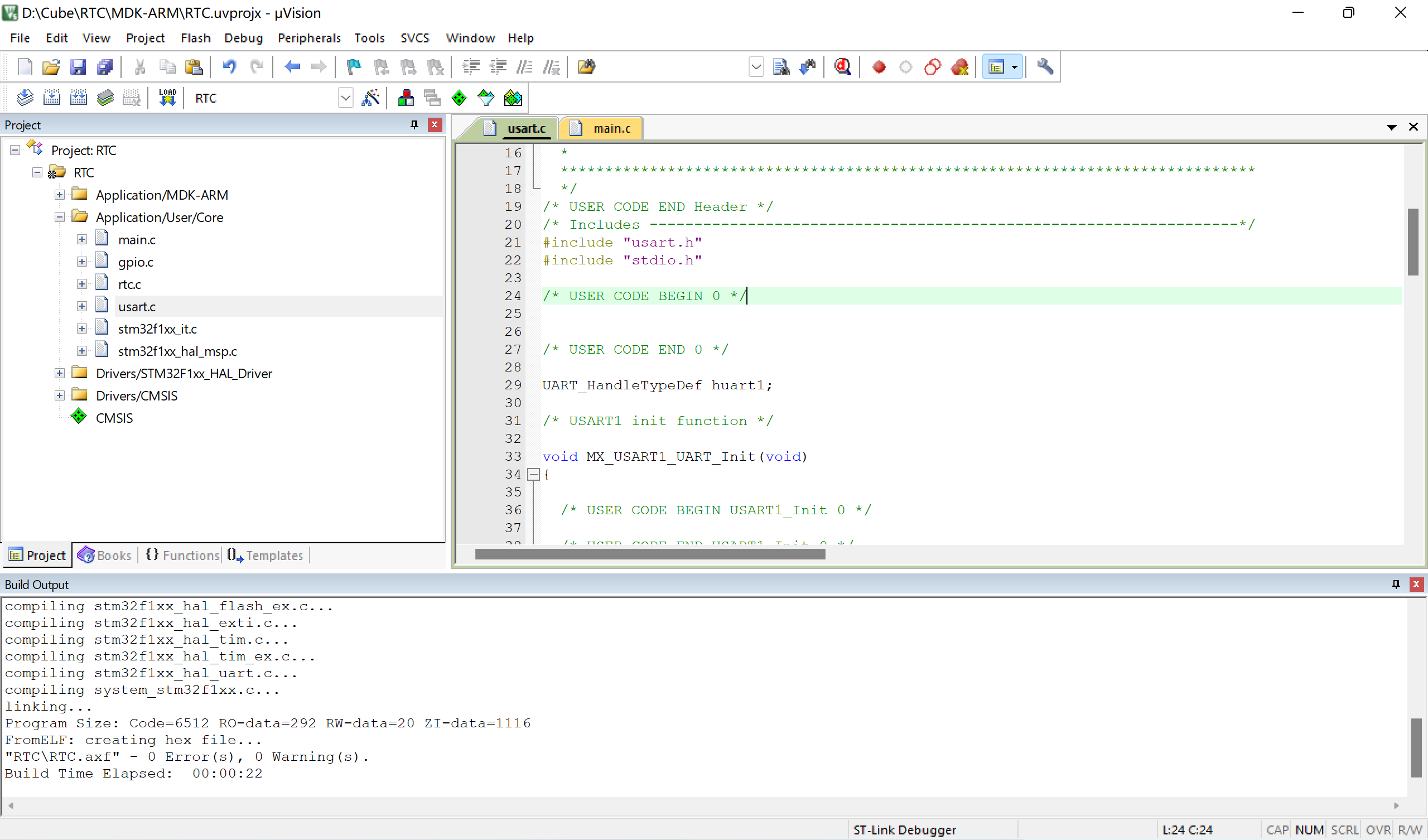
Task: Start or stop debug session icon
Action: pyautogui.click(x=843, y=67)
